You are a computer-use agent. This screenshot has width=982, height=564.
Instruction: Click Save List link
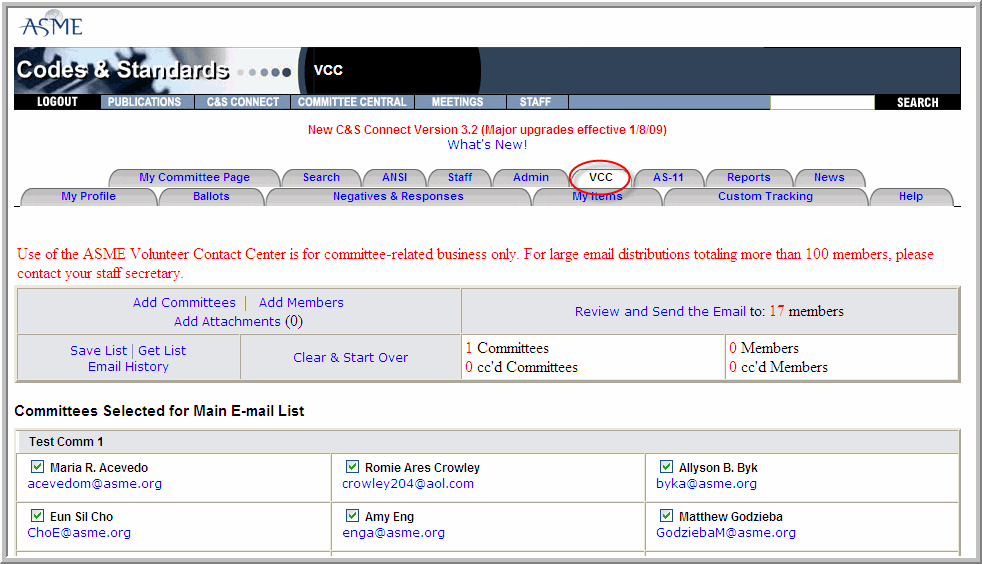pos(98,351)
